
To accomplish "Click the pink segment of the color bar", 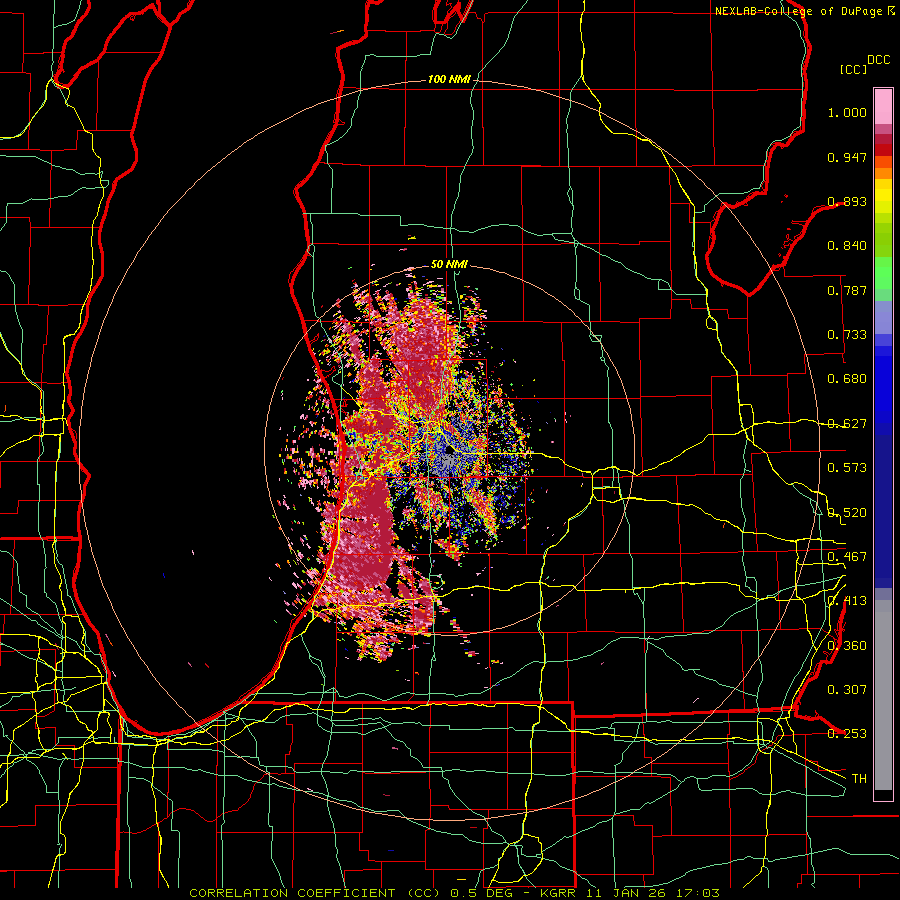I will click(883, 106).
